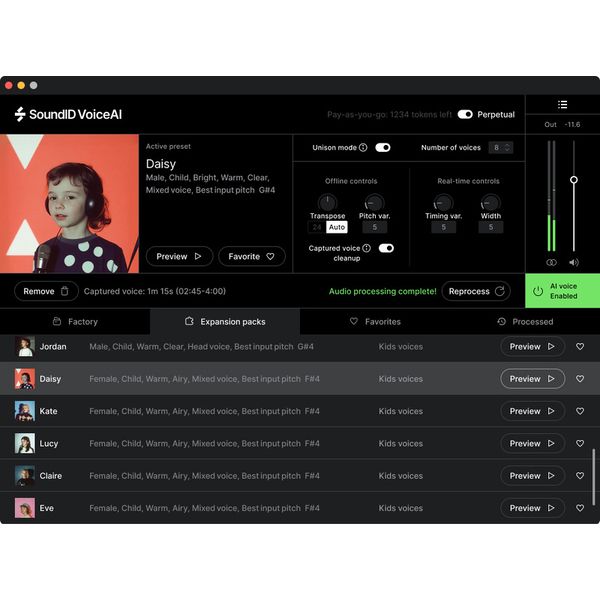Select the Claire voice name
The width and height of the screenshot is (600, 600).
click(x=51, y=475)
